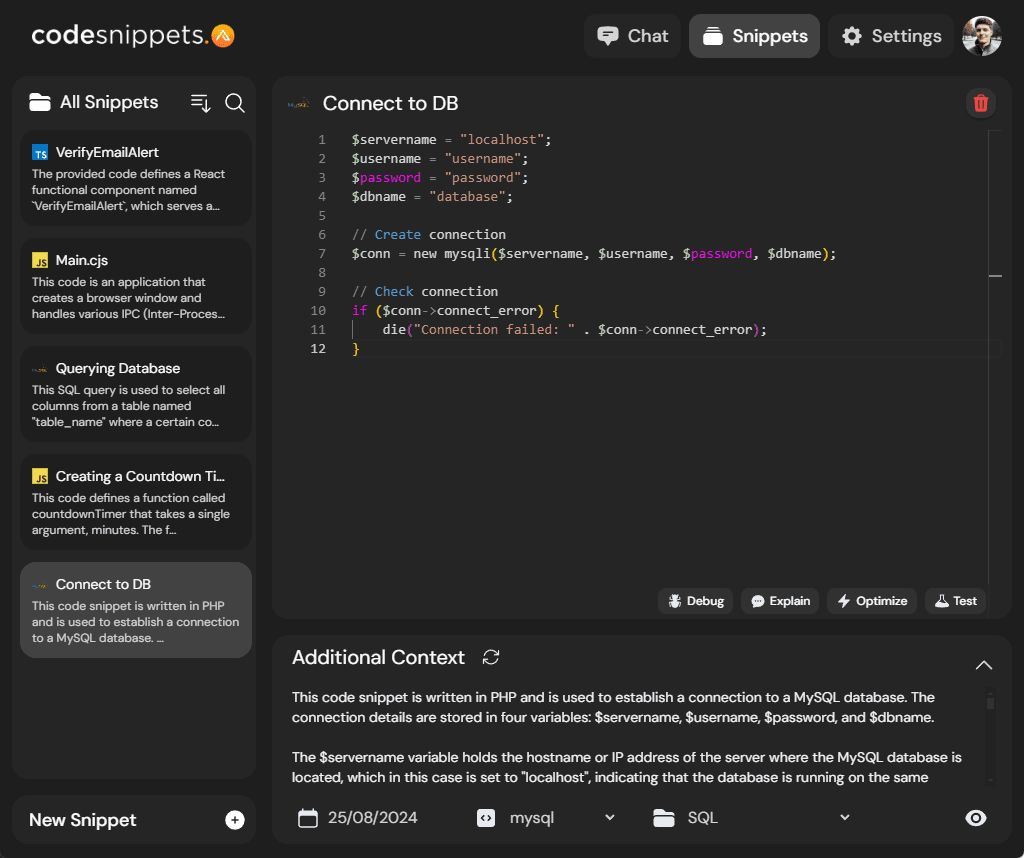Image resolution: width=1024 pixels, height=858 pixels.
Task: Click the code brackets language icon
Action: tap(486, 818)
